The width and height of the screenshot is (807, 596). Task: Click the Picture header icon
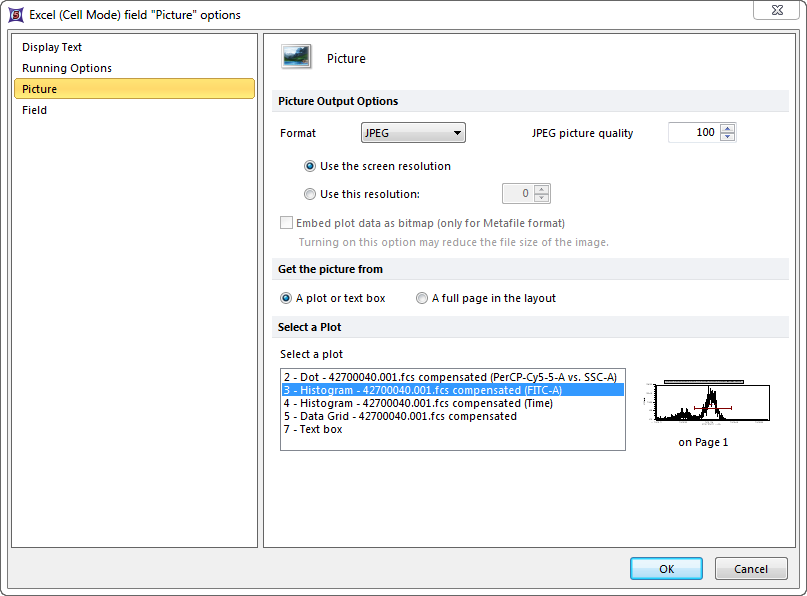click(296, 57)
